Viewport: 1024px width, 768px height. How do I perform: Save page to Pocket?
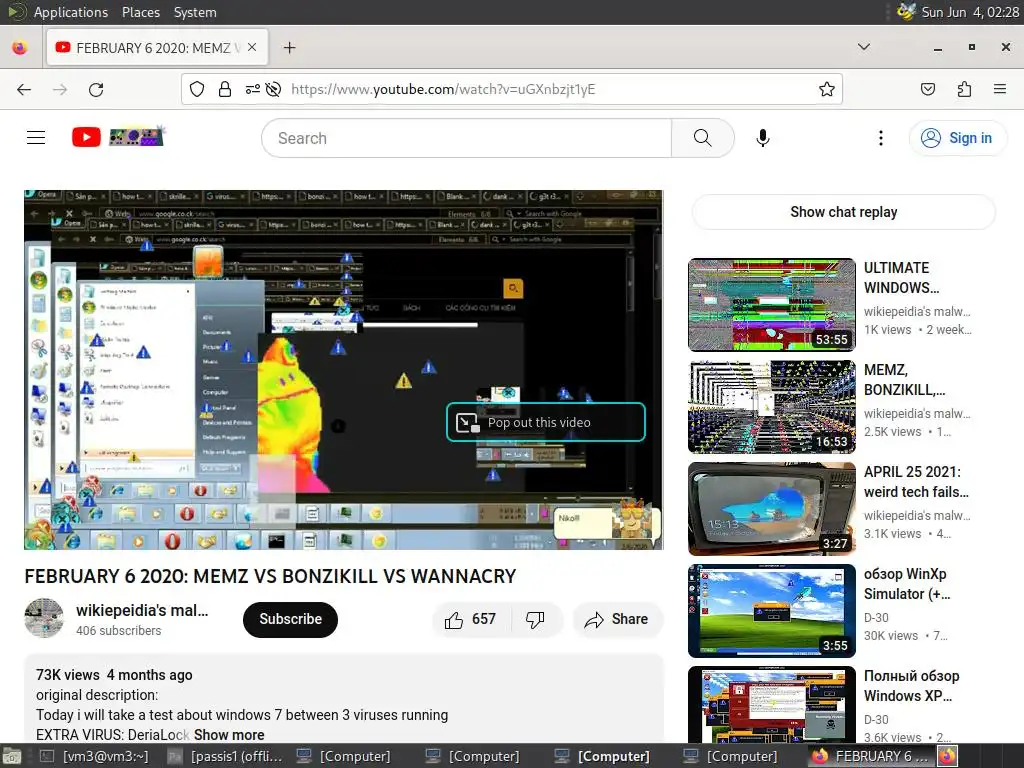coord(928,89)
